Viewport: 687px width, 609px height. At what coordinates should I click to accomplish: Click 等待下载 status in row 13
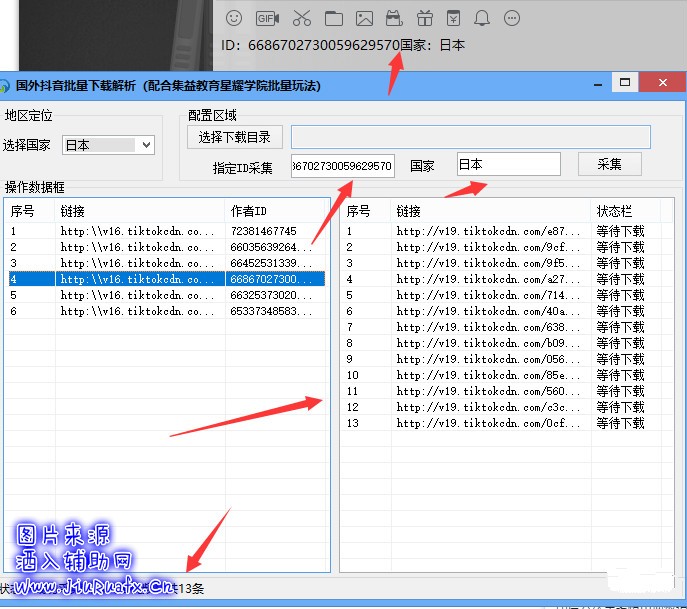click(x=620, y=423)
